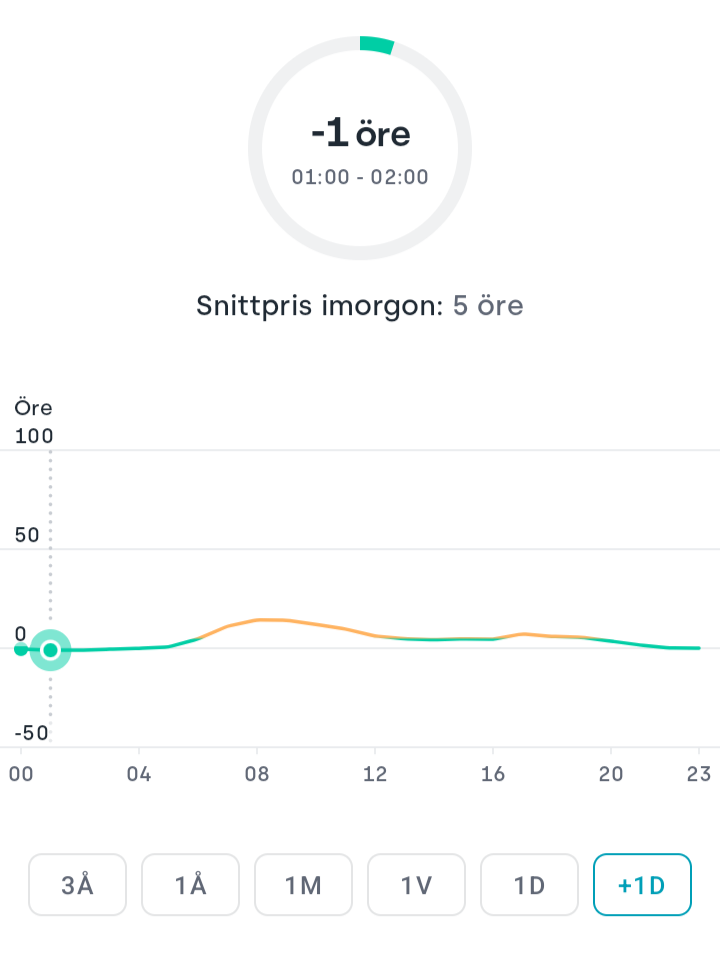Click the 04 hour axis label
This screenshot has width=720, height=956.
(139, 774)
